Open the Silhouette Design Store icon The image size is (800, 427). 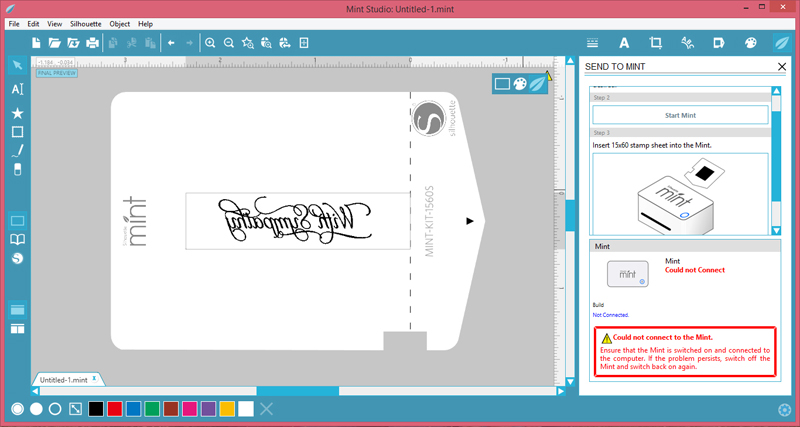(17, 259)
